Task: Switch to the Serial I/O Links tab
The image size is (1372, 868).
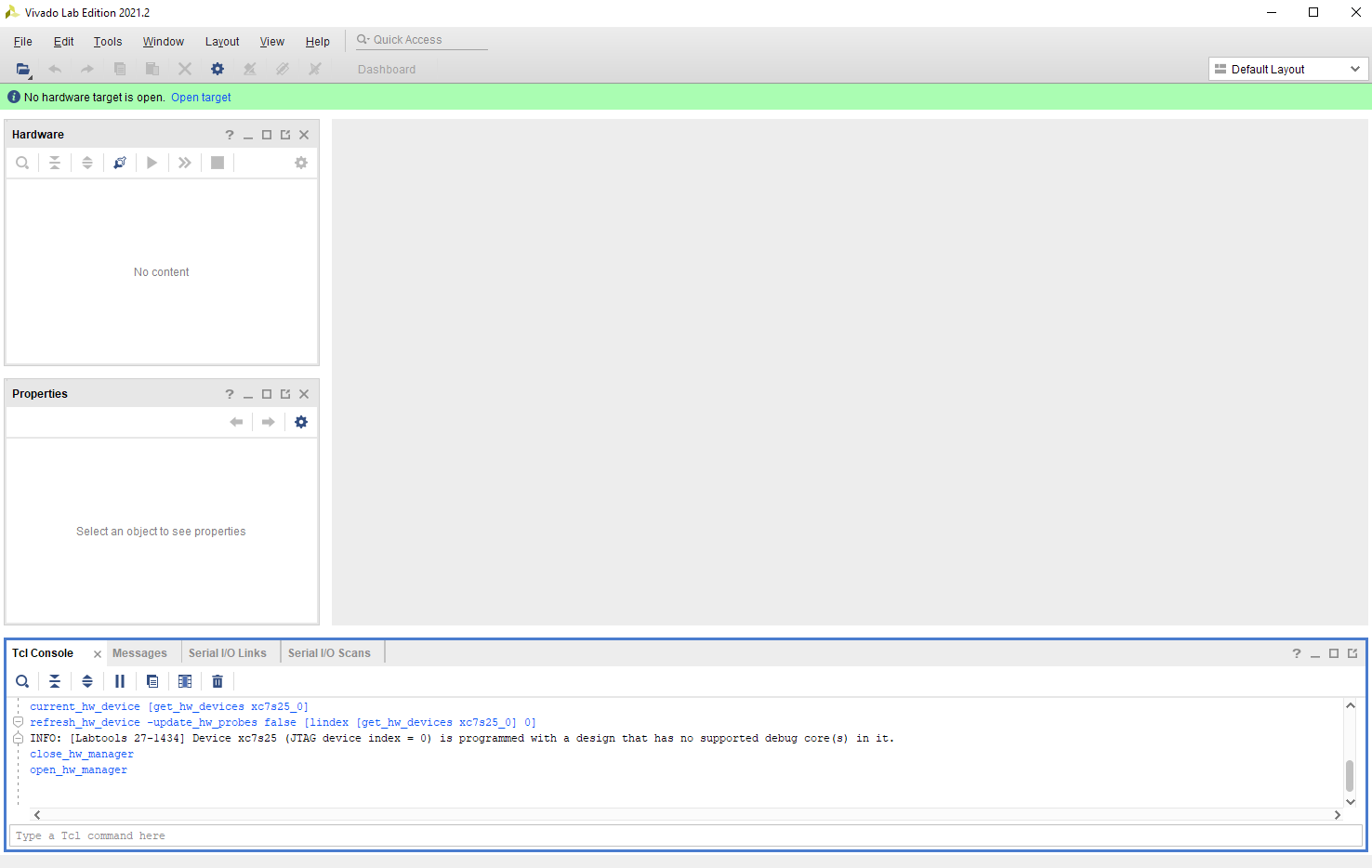Action: click(x=228, y=653)
